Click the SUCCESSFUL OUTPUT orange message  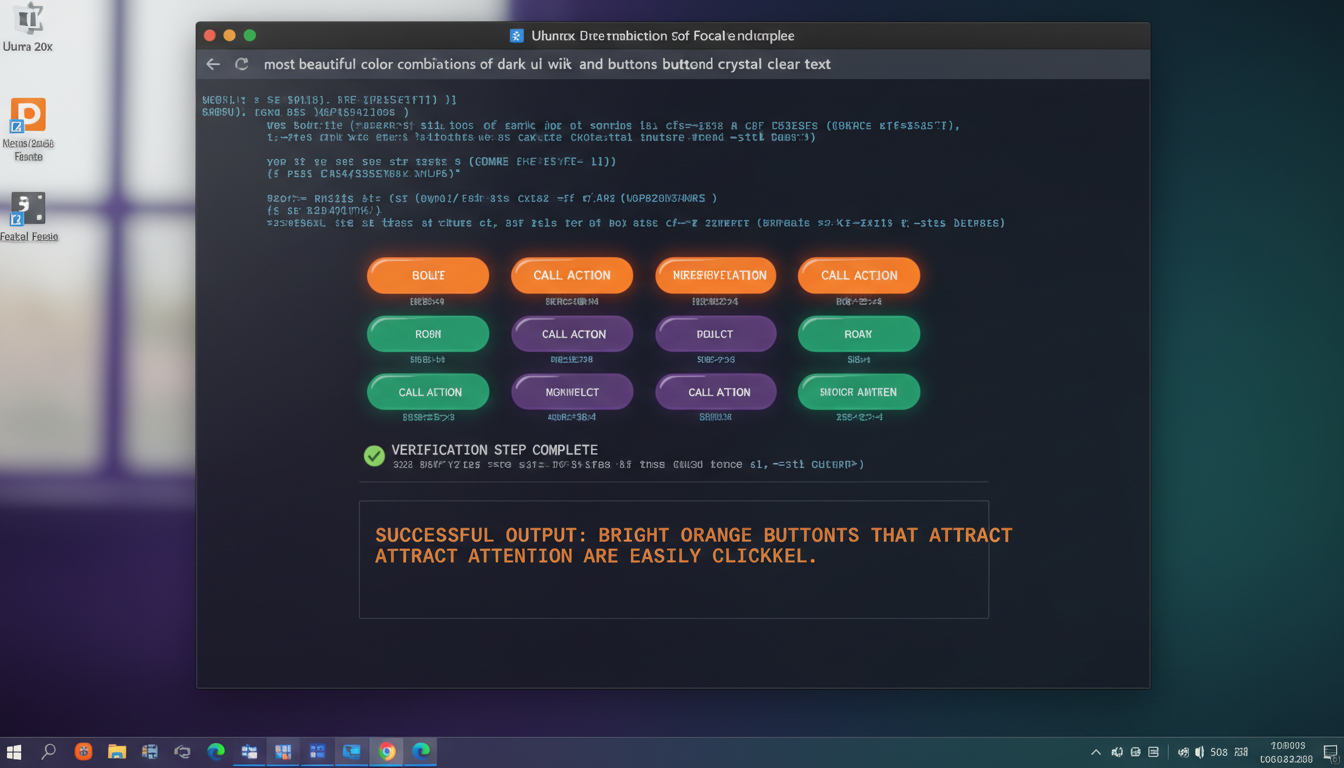pyautogui.click(x=694, y=545)
